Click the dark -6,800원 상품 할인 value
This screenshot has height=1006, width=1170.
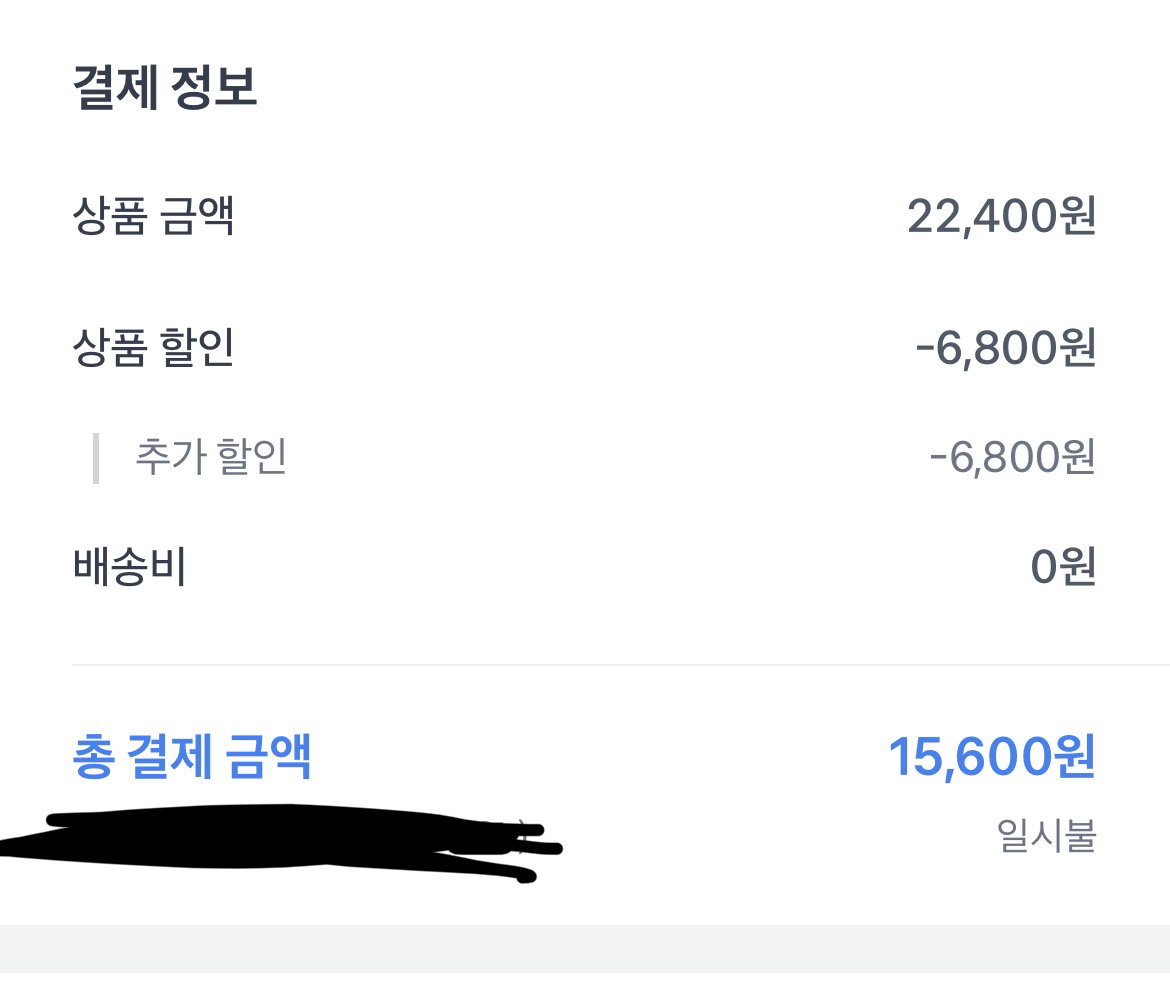pyautogui.click(x=1006, y=349)
